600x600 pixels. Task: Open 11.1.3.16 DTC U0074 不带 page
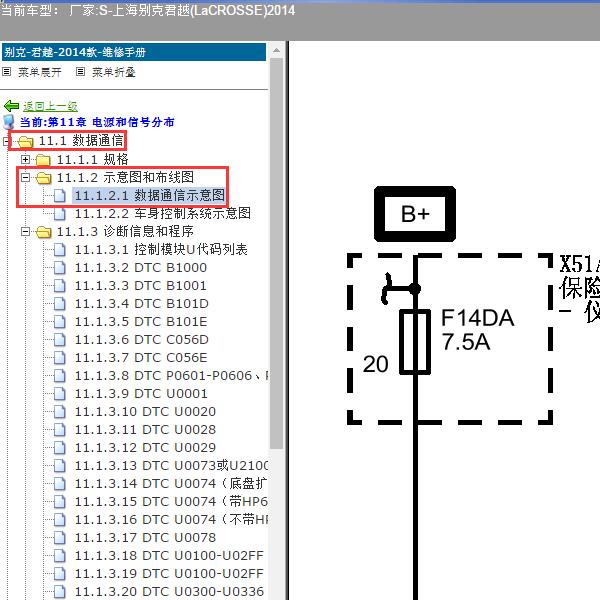point(171,519)
